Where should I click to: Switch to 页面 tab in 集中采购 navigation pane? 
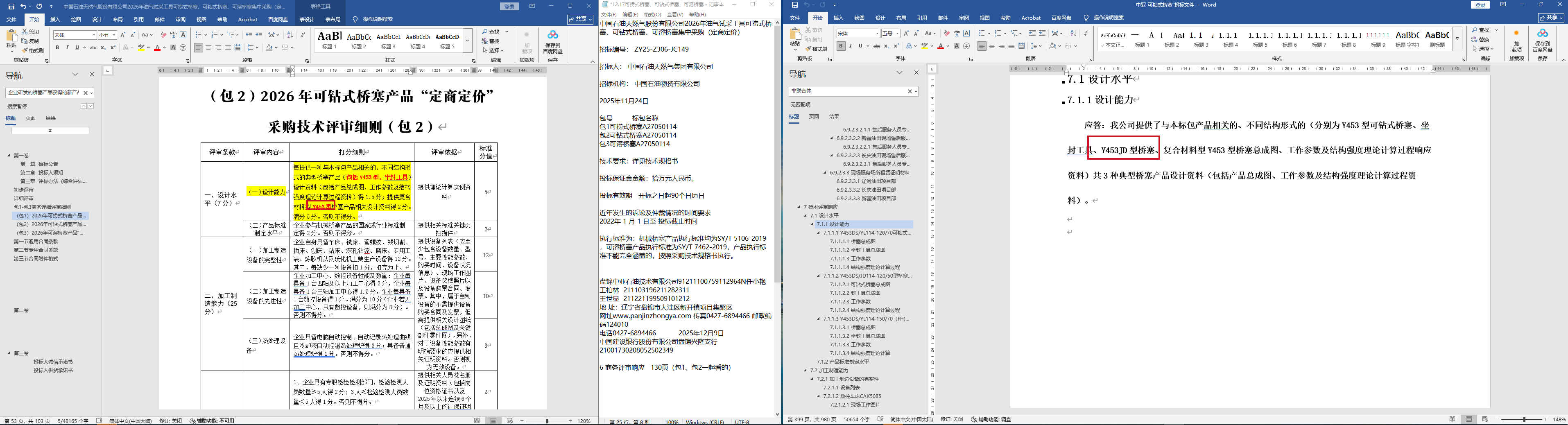30,118
